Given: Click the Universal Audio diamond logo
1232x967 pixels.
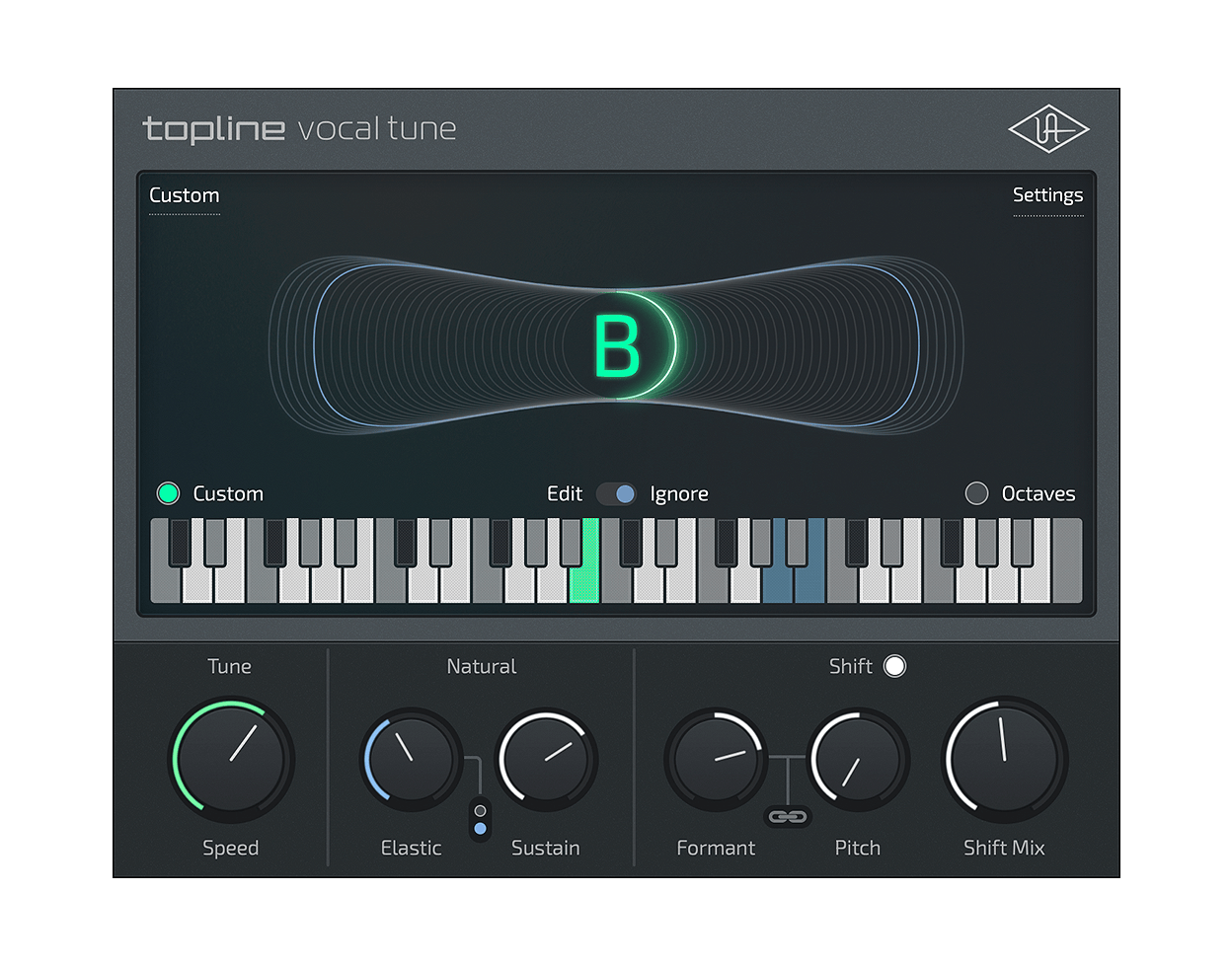Looking at the screenshot, I should click(1048, 129).
